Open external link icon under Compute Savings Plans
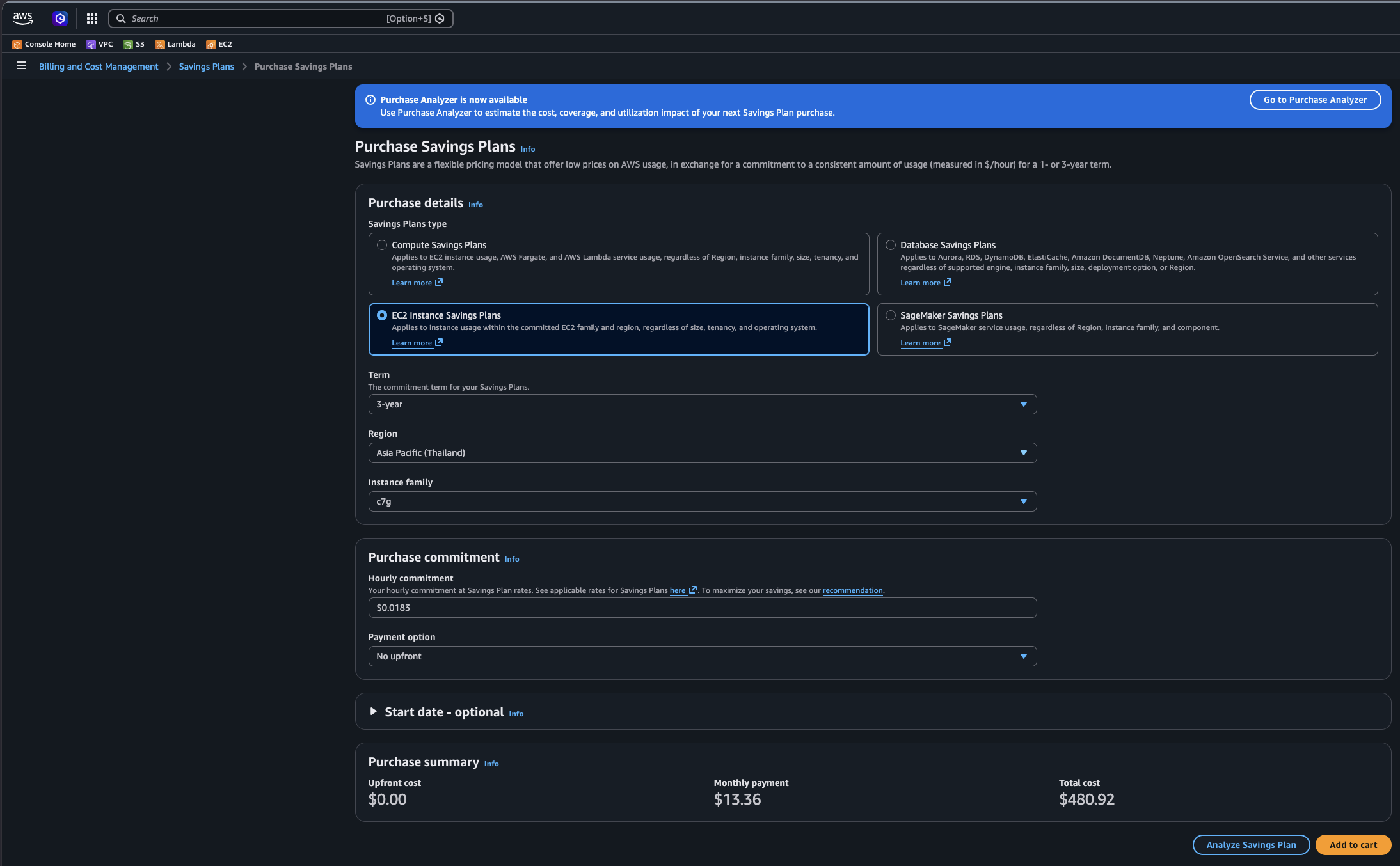Screen dimensions: 1400x866 tap(439, 282)
